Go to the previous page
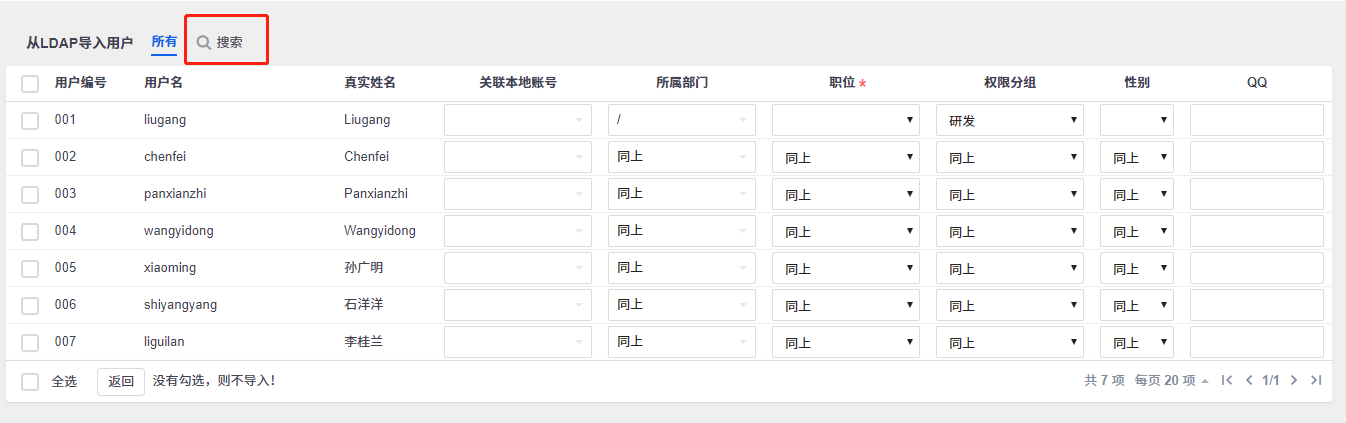Viewport: 1346px width, 423px height. click(x=1249, y=380)
